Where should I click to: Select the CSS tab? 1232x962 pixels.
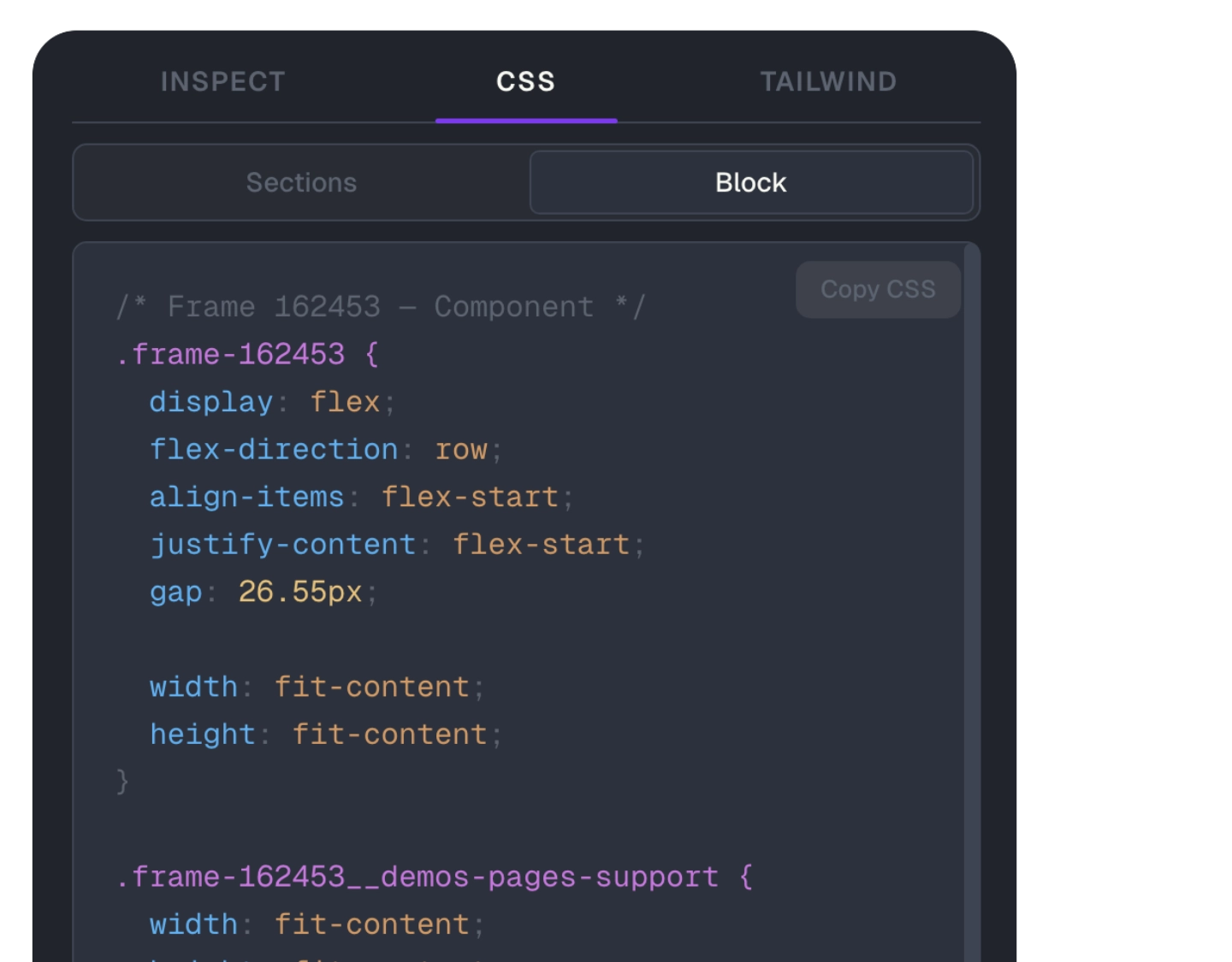[x=524, y=82]
